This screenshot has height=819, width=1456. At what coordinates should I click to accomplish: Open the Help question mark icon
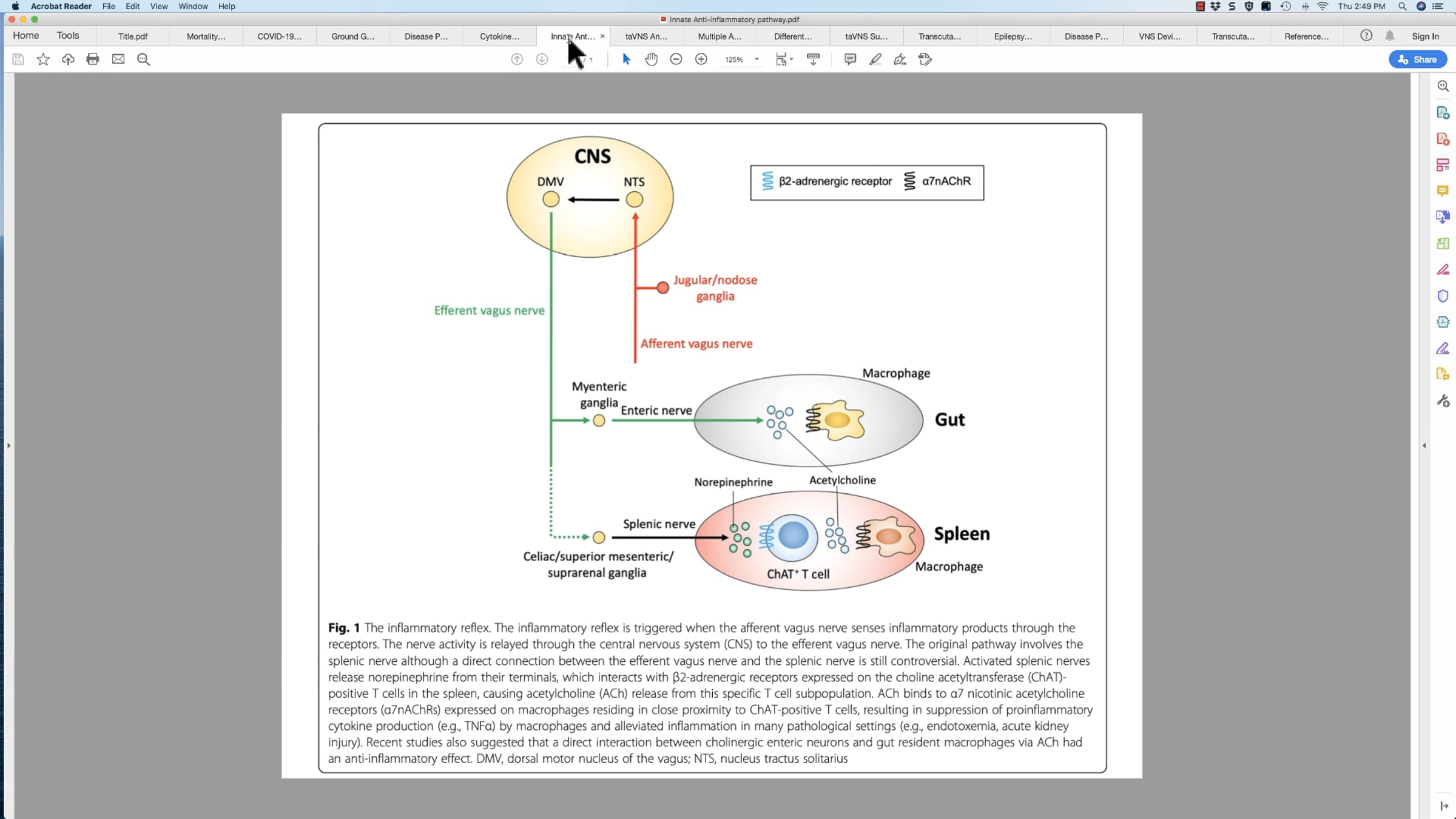tap(1366, 36)
